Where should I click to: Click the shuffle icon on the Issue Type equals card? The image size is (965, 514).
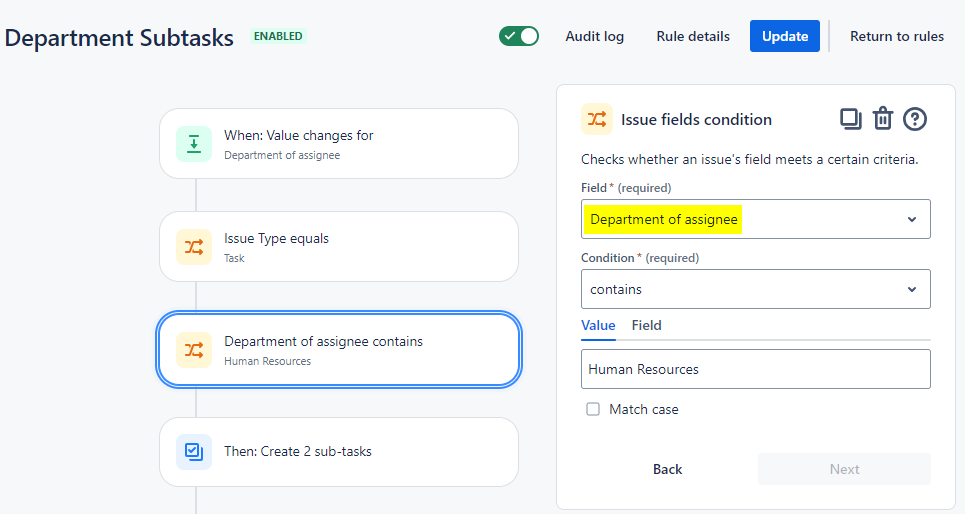point(193,246)
